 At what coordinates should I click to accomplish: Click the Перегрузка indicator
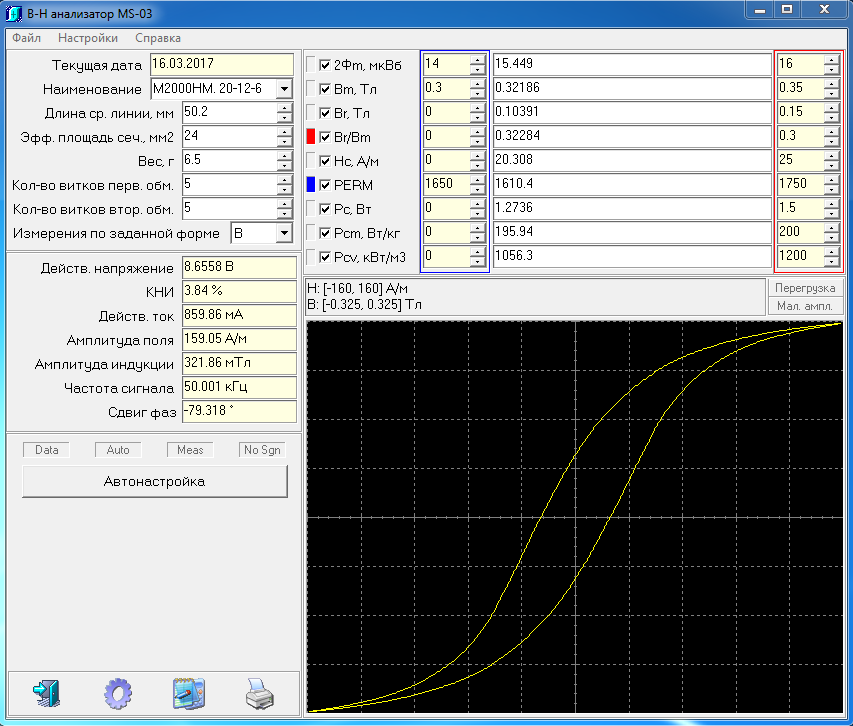point(805,288)
